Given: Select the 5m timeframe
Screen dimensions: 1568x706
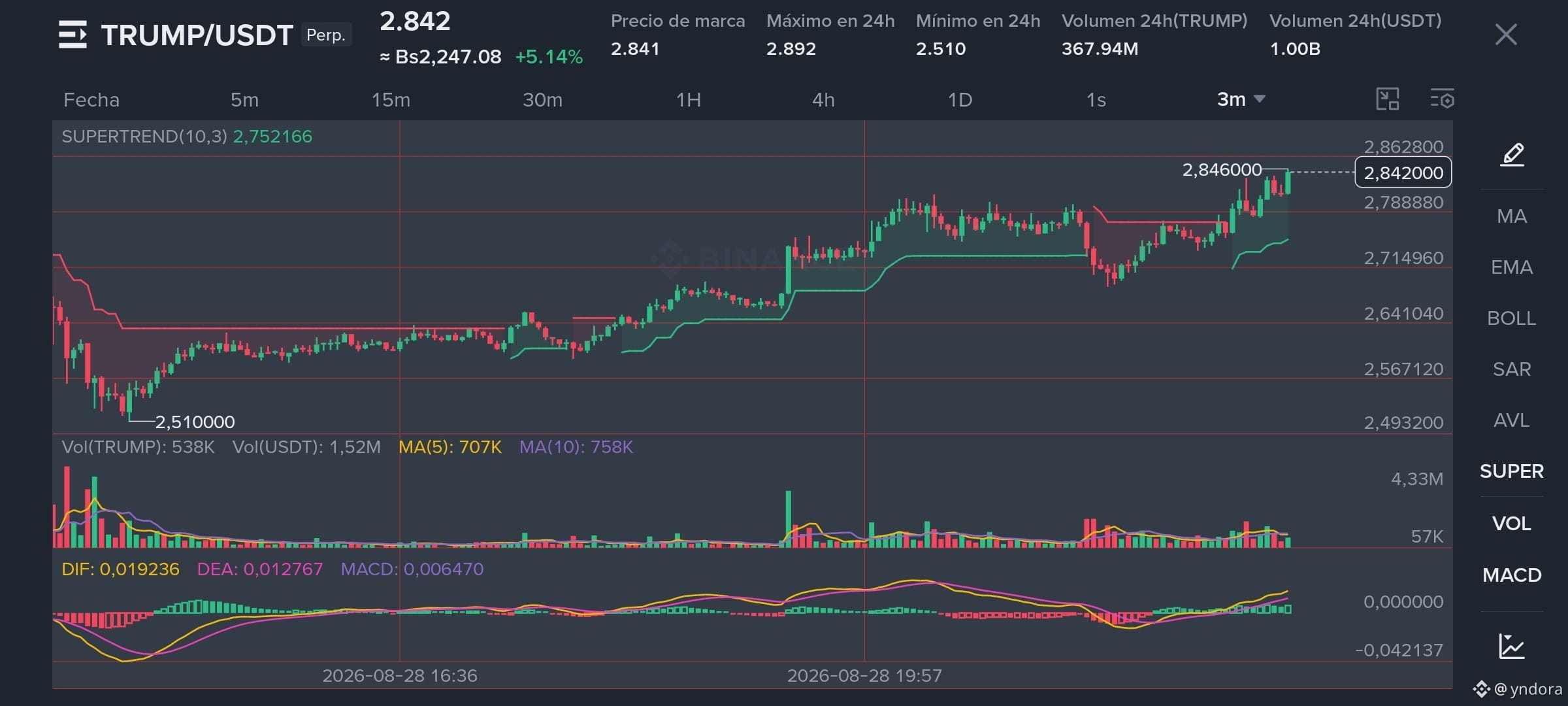Looking at the screenshot, I should pos(244,100).
